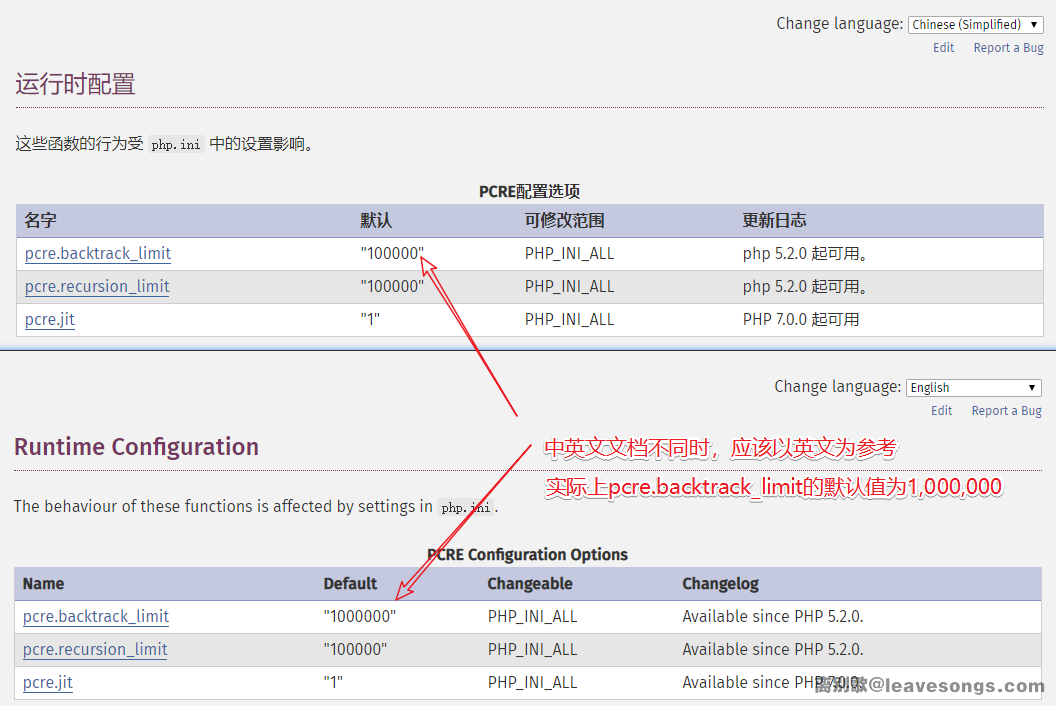Click the 运行时配置 heading
The height and width of the screenshot is (706, 1056).
coord(75,84)
